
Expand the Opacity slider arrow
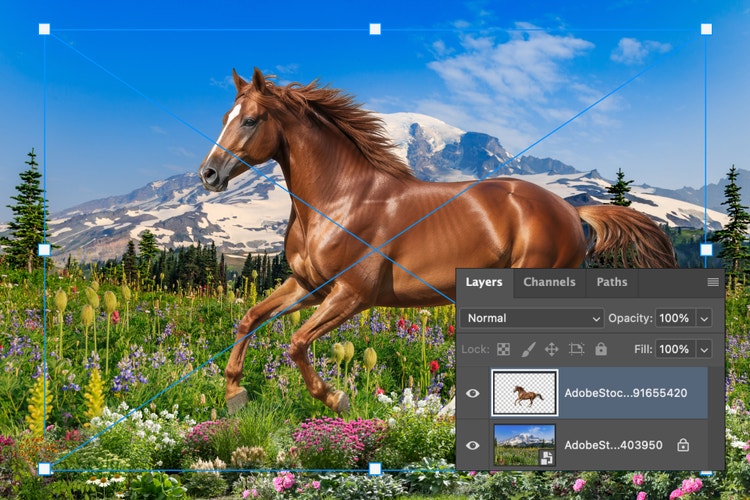(704, 319)
